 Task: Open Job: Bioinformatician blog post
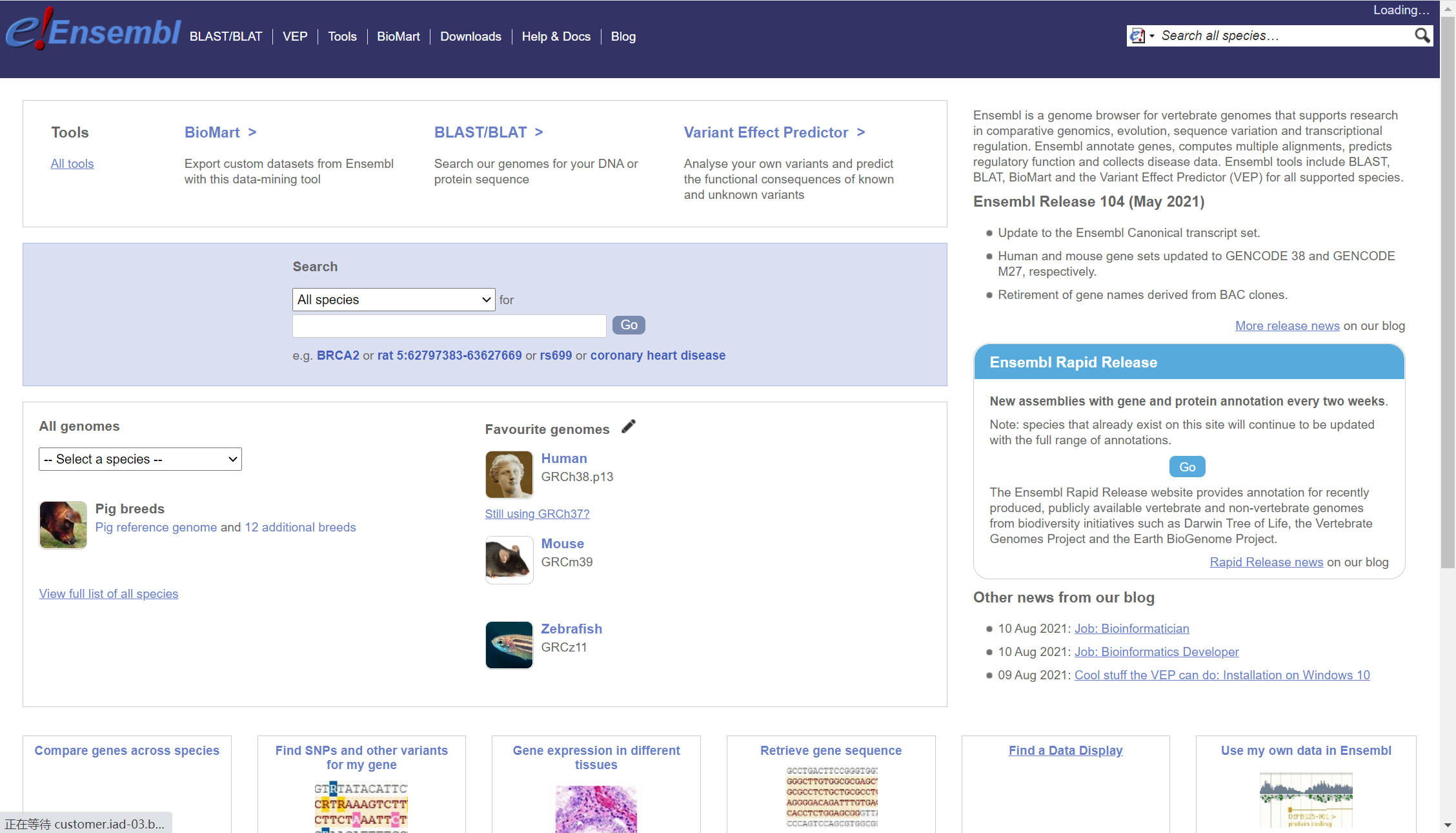coord(1132,629)
